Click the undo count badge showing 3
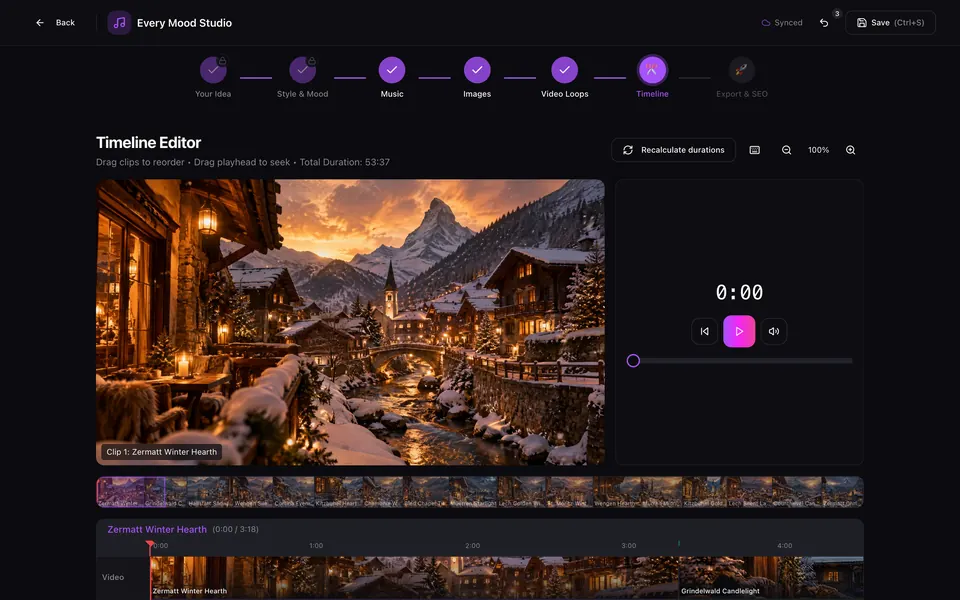The image size is (960, 600). click(x=837, y=13)
